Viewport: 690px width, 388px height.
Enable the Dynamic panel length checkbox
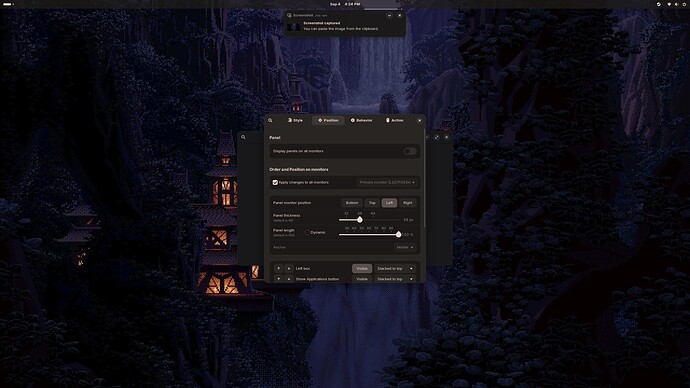[x=307, y=233]
